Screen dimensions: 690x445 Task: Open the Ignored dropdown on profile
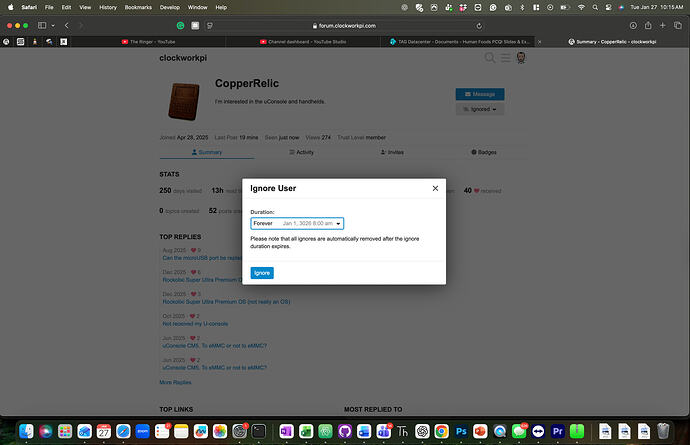coord(480,109)
